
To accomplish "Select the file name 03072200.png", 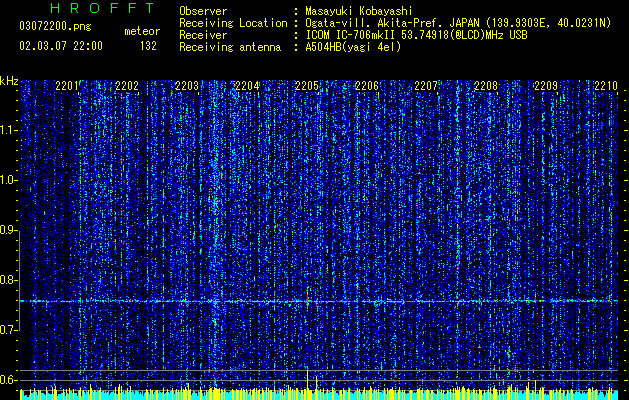I will 55,27.
